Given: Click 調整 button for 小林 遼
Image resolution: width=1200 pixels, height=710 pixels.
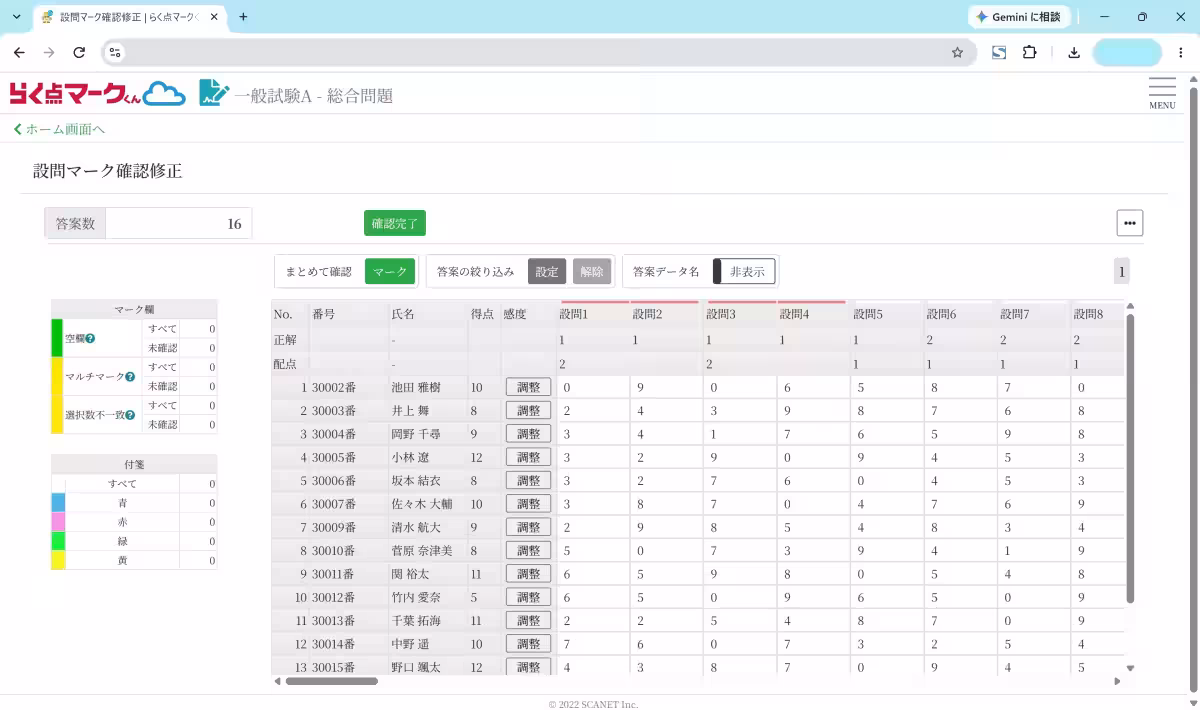Looking at the screenshot, I should point(528,457).
